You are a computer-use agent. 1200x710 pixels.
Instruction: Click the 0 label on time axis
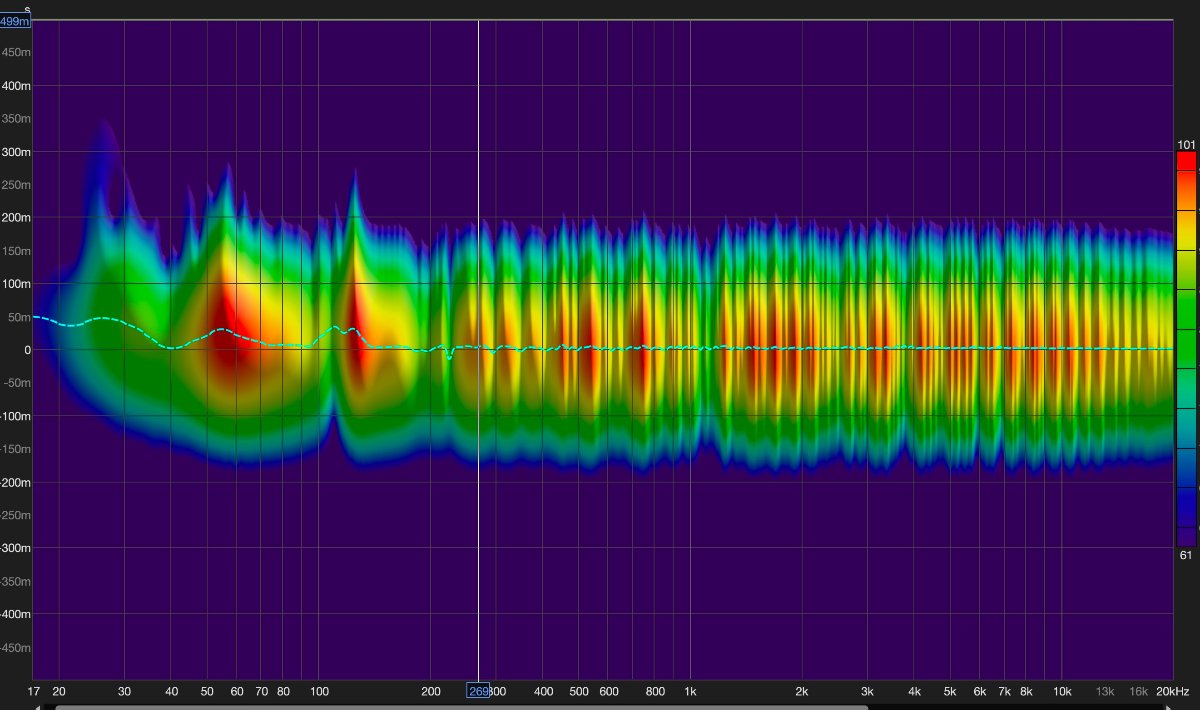pyautogui.click(x=26, y=350)
